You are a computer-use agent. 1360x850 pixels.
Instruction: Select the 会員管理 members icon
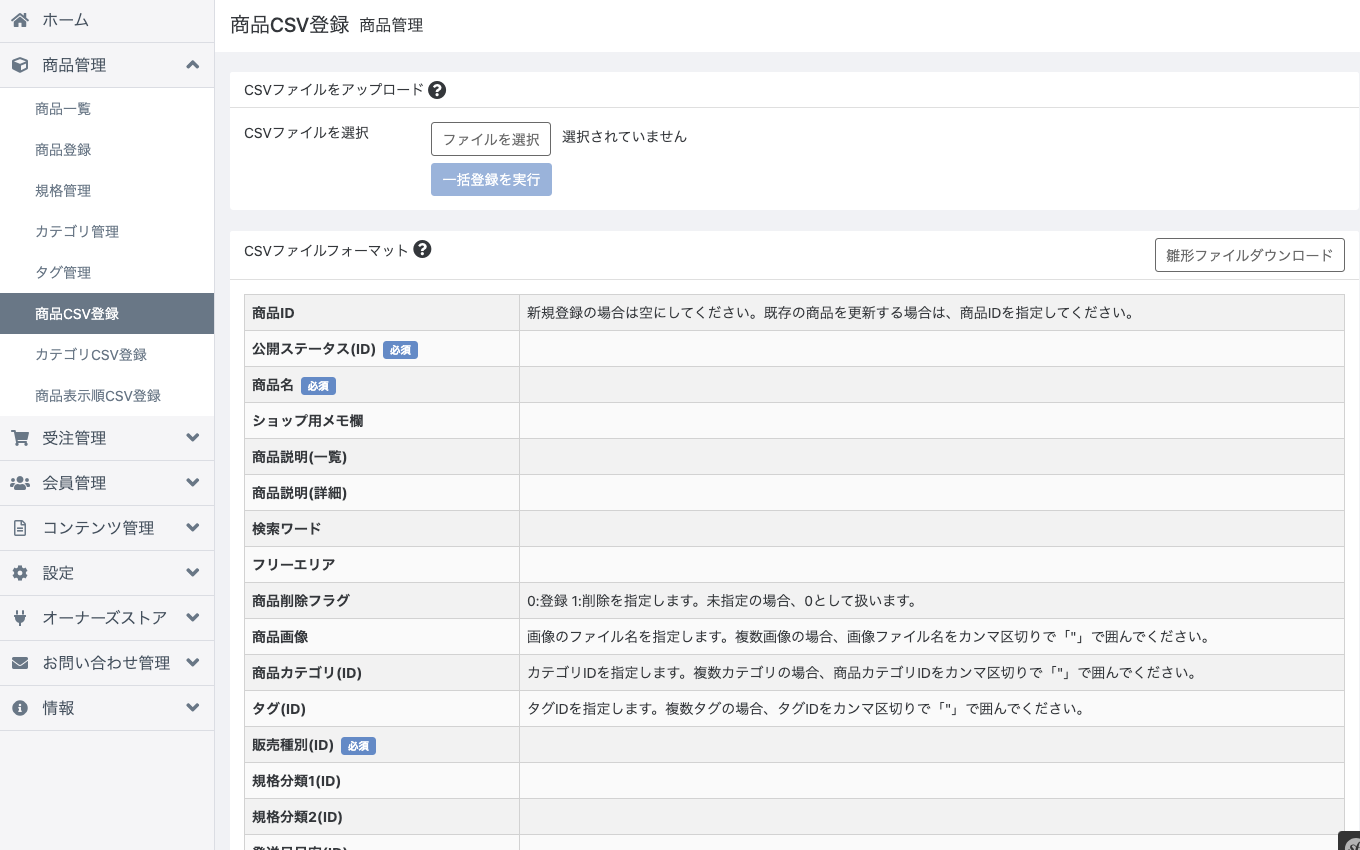[20, 483]
